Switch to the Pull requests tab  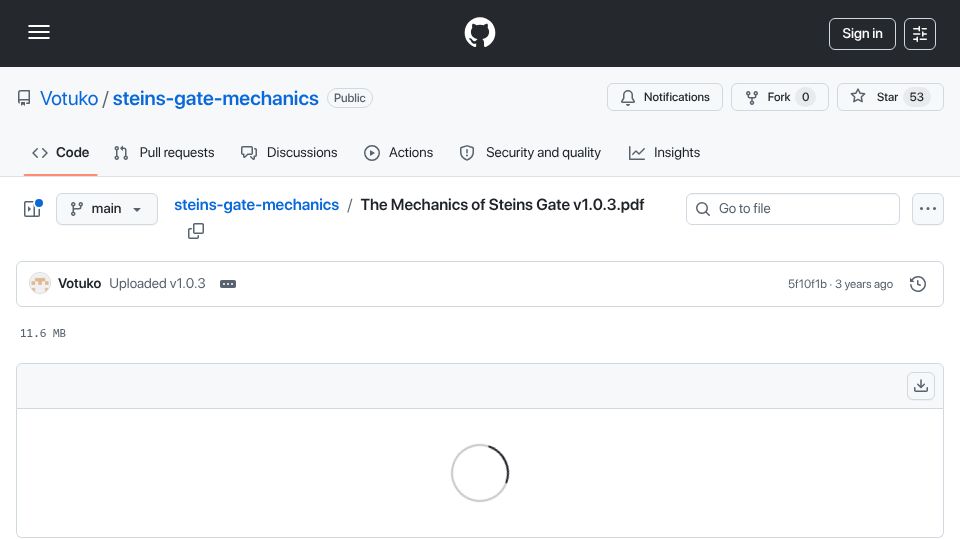pos(164,152)
